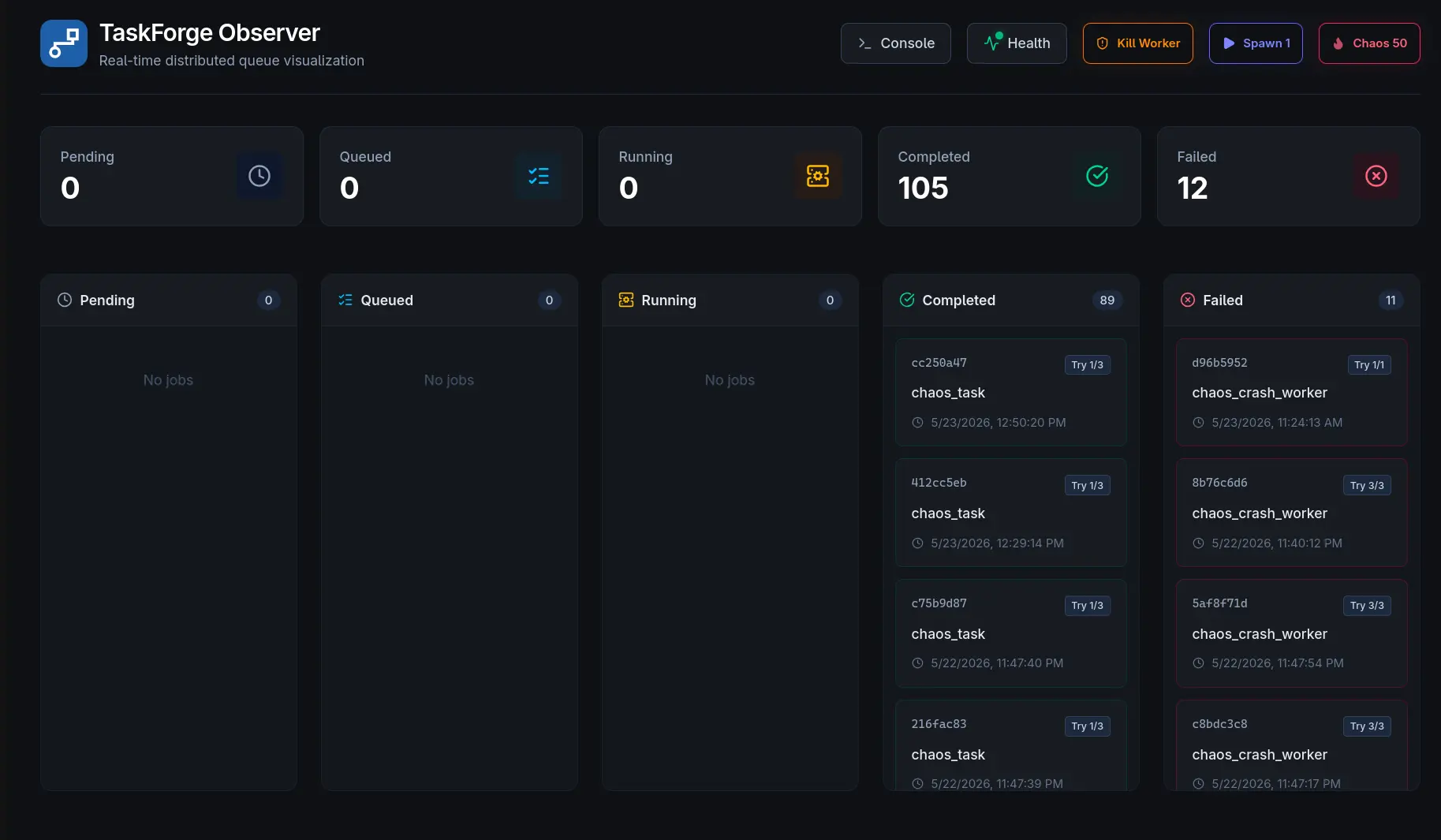Screen dimensions: 1441x840
Task: Open failed job 8b76c6d6
Action: (1291, 513)
